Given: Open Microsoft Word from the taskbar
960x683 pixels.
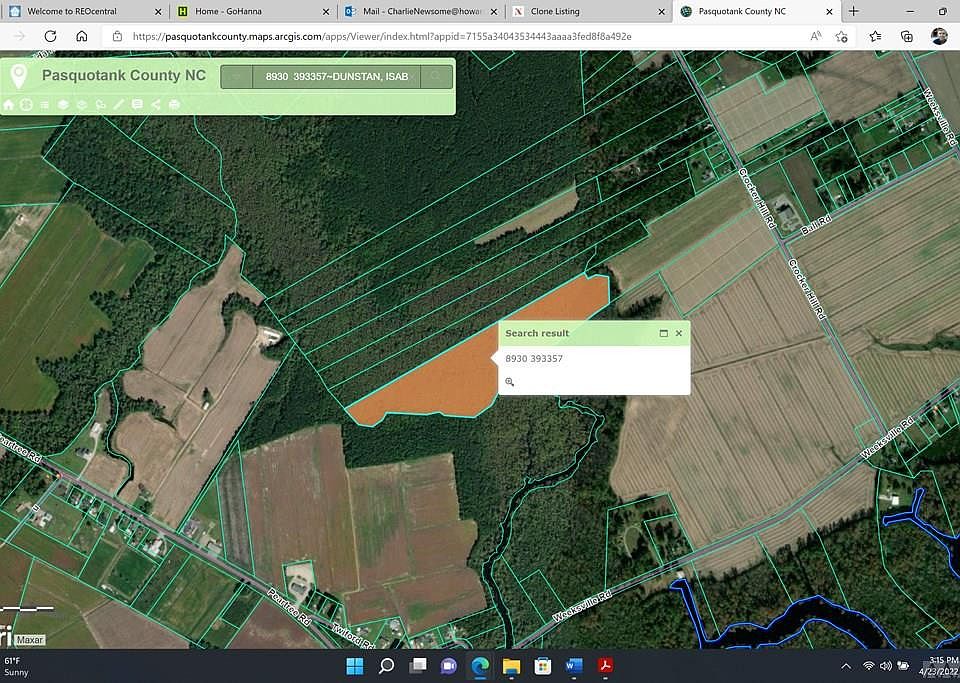Looking at the screenshot, I should click(x=573, y=666).
